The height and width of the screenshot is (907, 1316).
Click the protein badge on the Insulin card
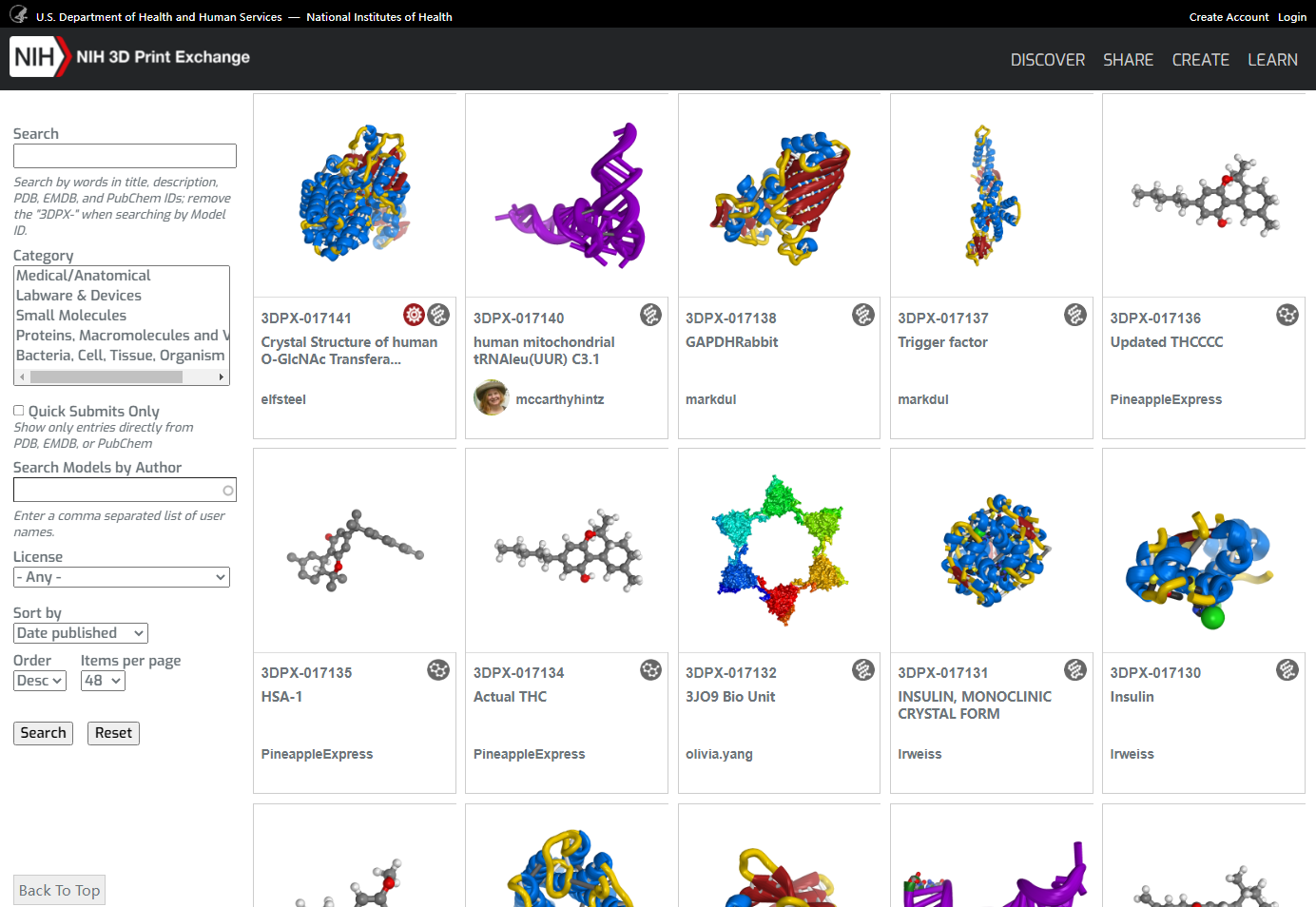1287,669
